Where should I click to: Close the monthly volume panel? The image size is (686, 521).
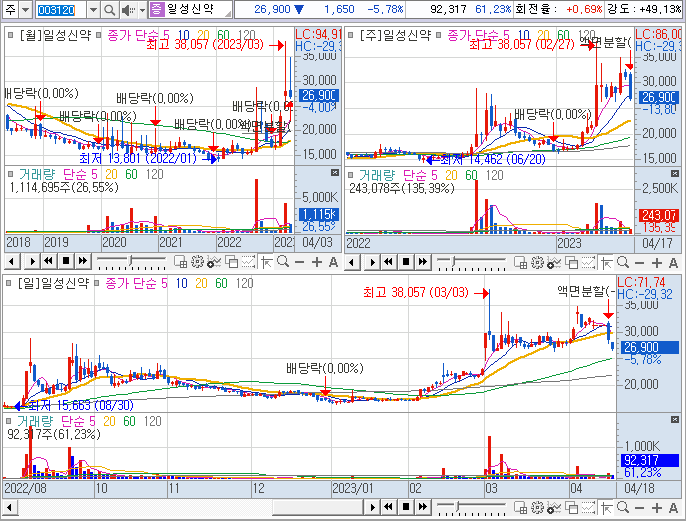point(335,172)
